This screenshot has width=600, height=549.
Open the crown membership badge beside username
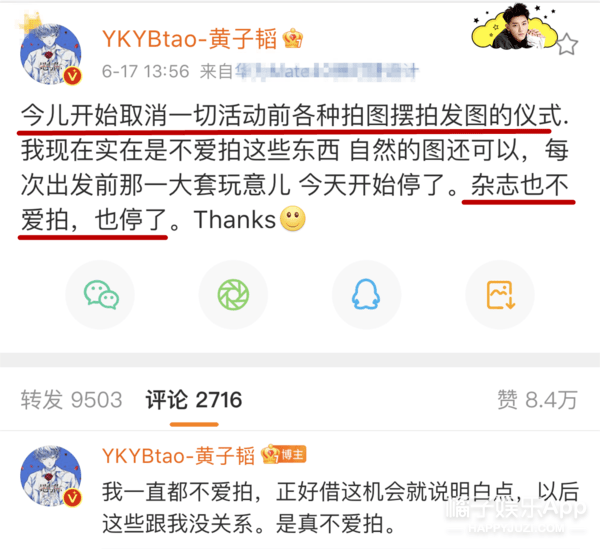(293, 39)
